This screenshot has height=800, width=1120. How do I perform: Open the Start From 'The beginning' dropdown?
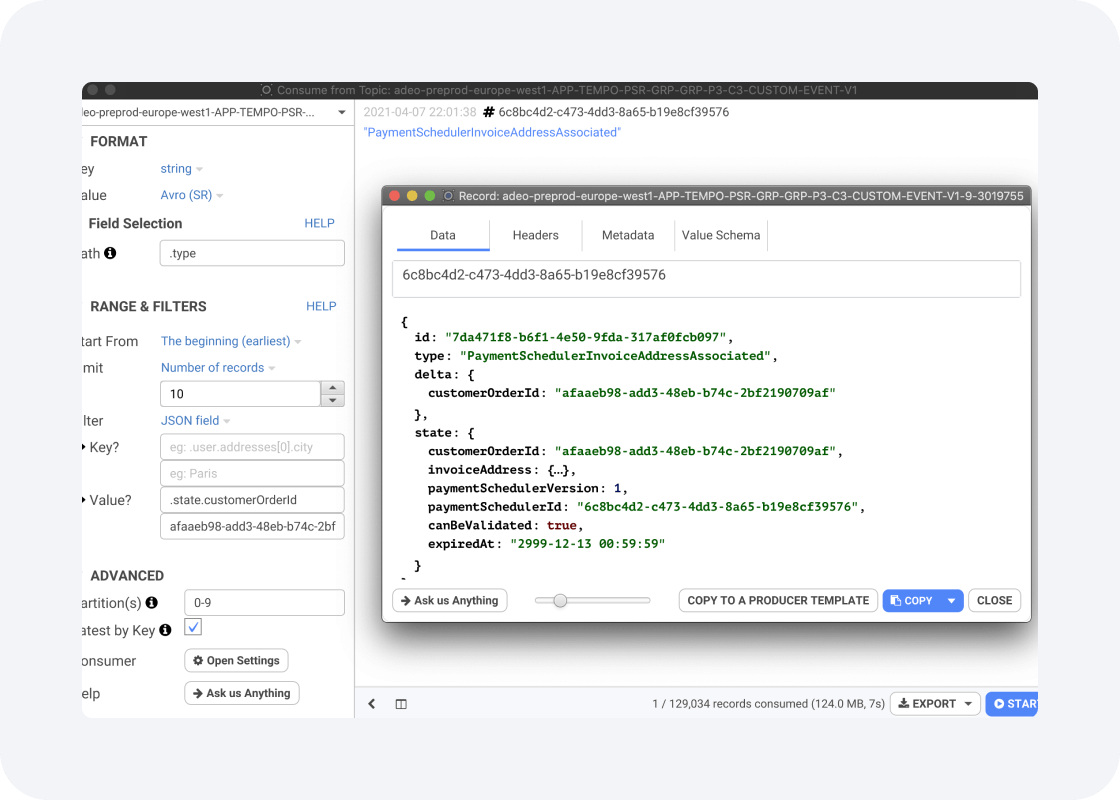230,341
